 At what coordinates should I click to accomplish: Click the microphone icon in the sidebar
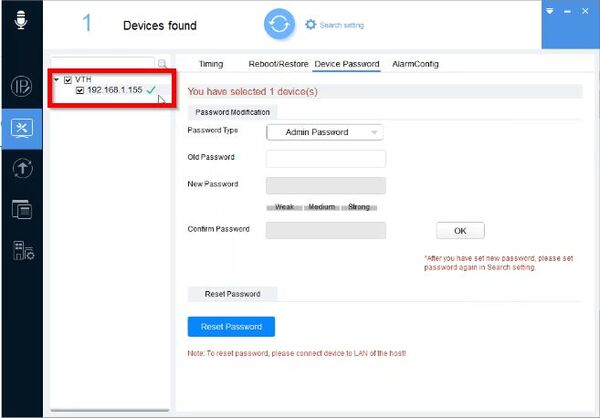coord(21,20)
